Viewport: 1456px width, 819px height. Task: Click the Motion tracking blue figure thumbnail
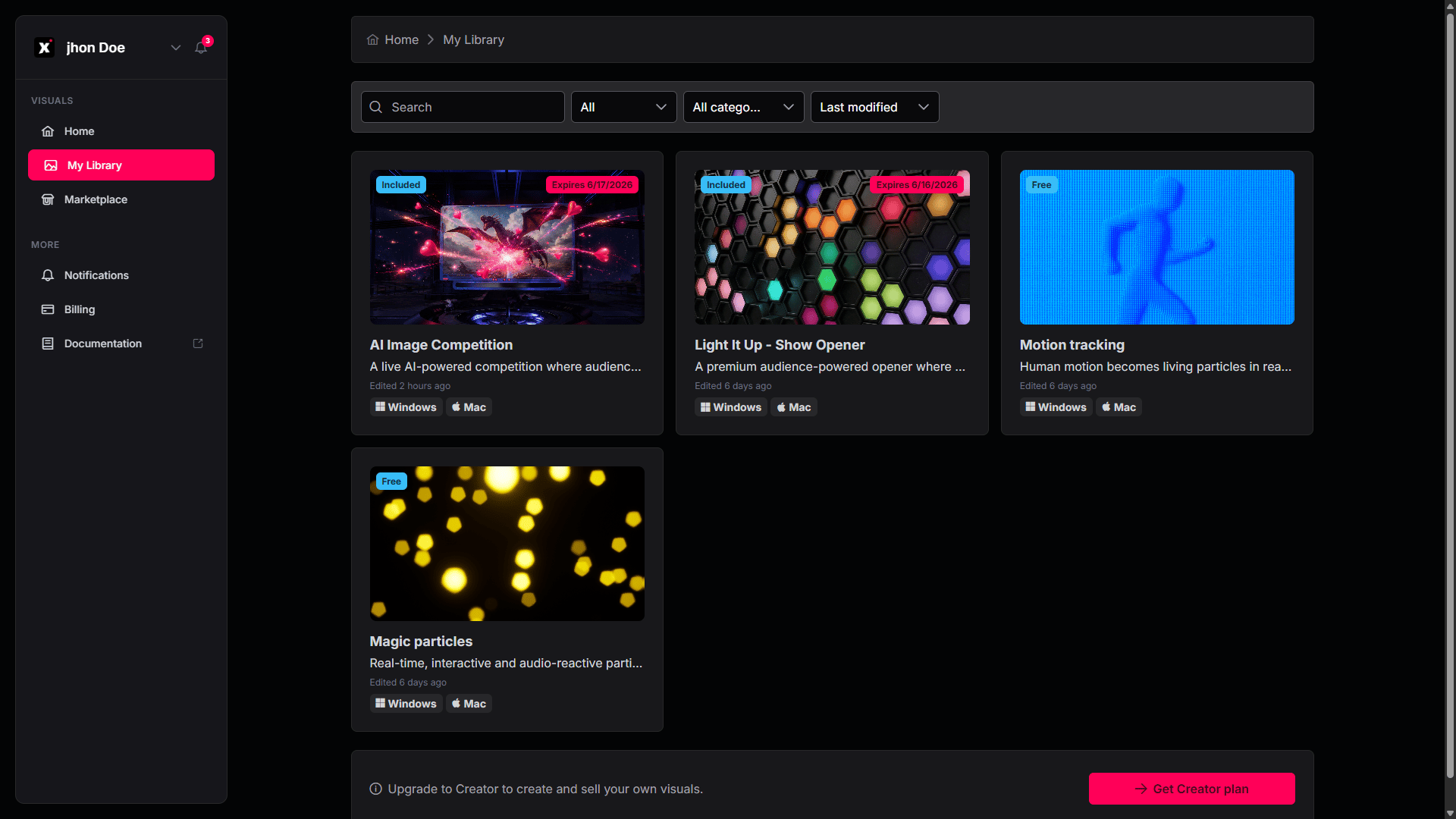tap(1156, 247)
